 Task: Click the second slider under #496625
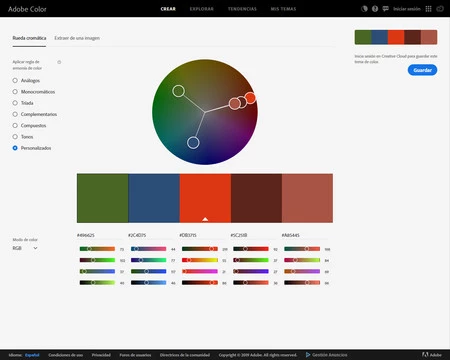[x=97, y=260]
